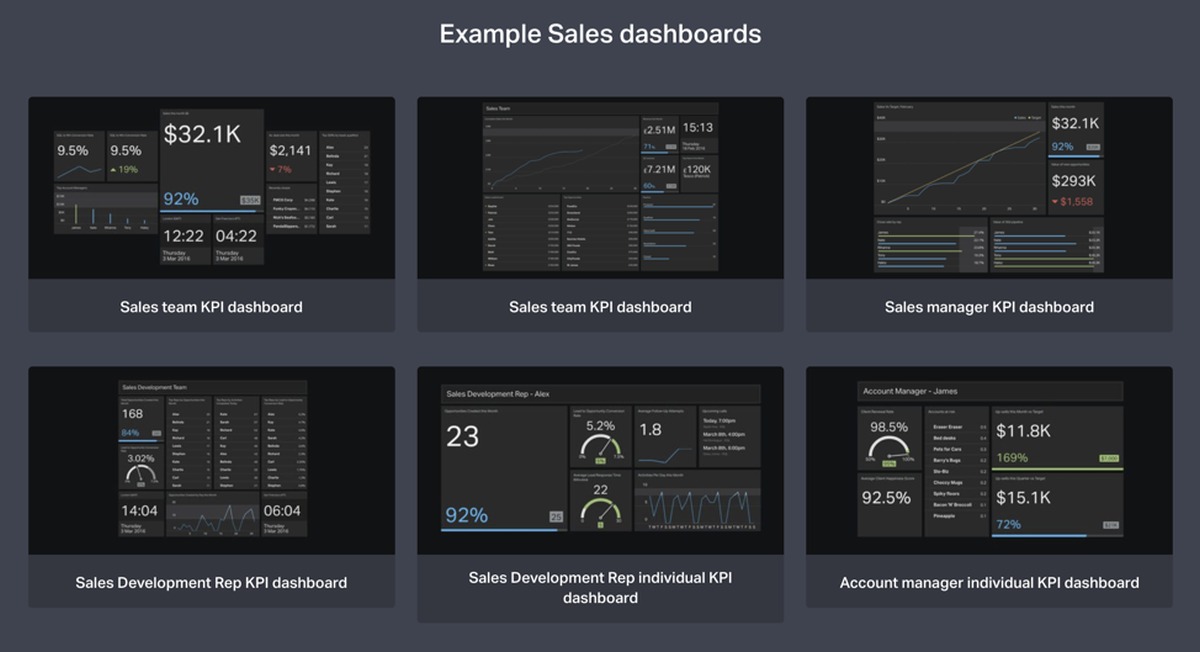Click the '06:04' clock in Sales Development Team preview
This screenshot has width=1200, height=652.
click(282, 511)
